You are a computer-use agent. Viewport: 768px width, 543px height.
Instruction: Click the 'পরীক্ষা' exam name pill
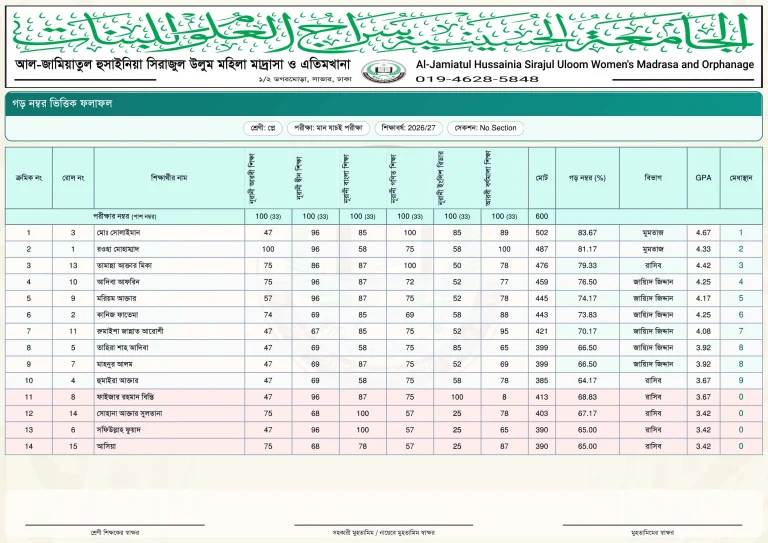pos(328,128)
